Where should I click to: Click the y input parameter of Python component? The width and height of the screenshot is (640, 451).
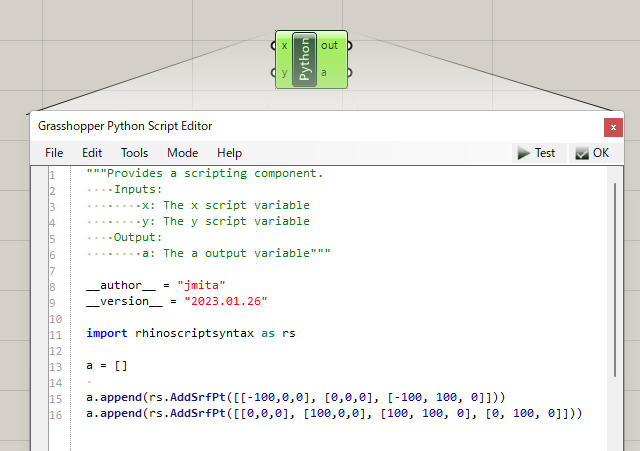285,73
